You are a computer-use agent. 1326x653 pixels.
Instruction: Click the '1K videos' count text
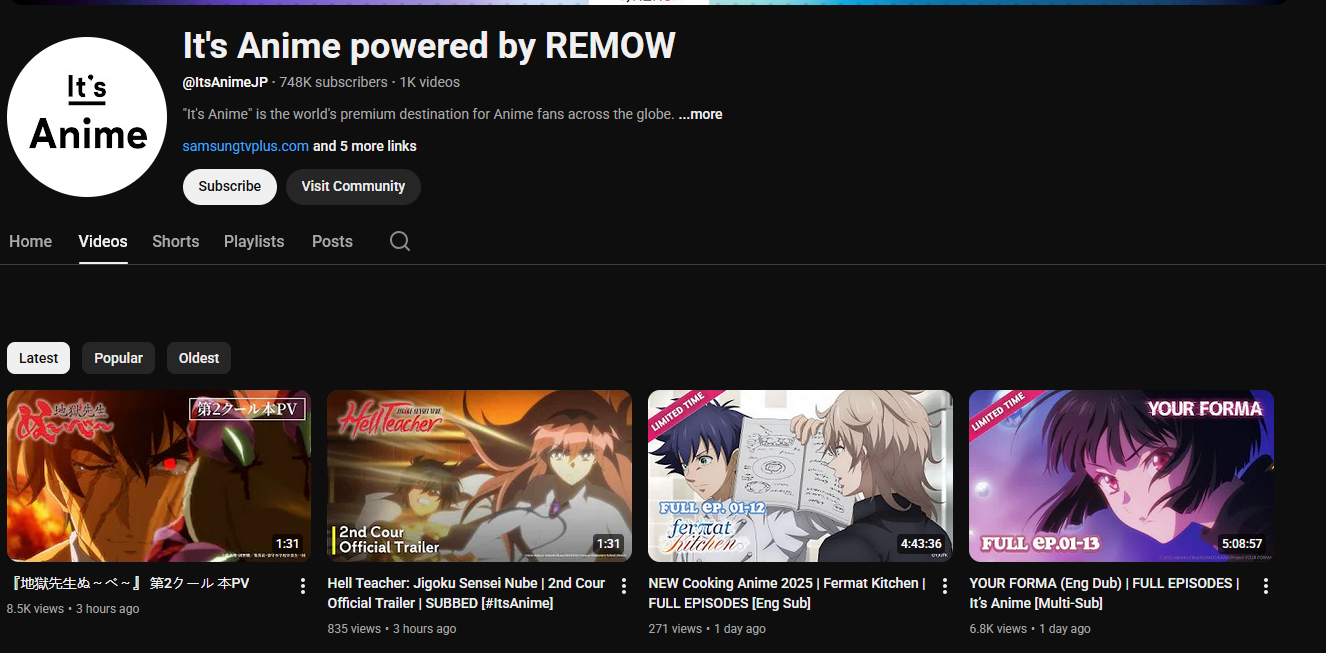coord(430,82)
